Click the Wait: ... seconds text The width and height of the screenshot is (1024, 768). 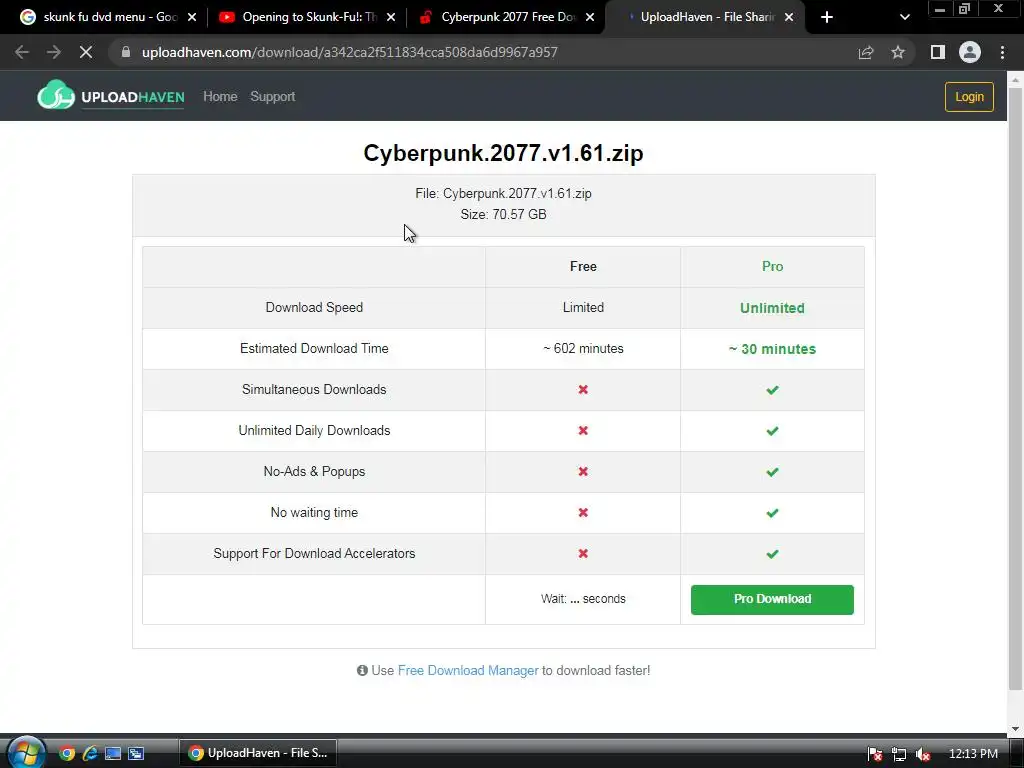(583, 599)
